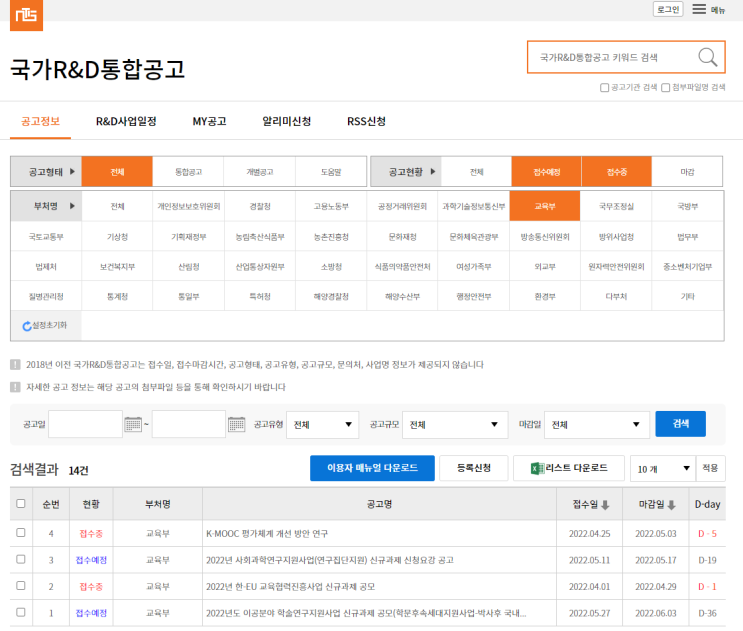The height and width of the screenshot is (631, 743).
Task: Sort by 마감일 arrow icon
Action: (671, 505)
